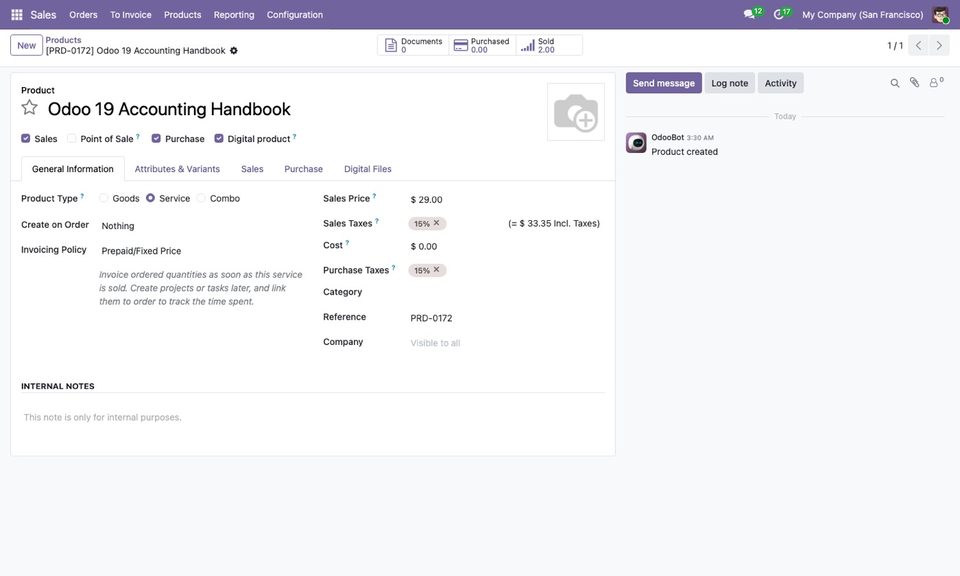Upload a product image via the camera placeholder
This screenshot has width=960, height=576.
(576, 112)
